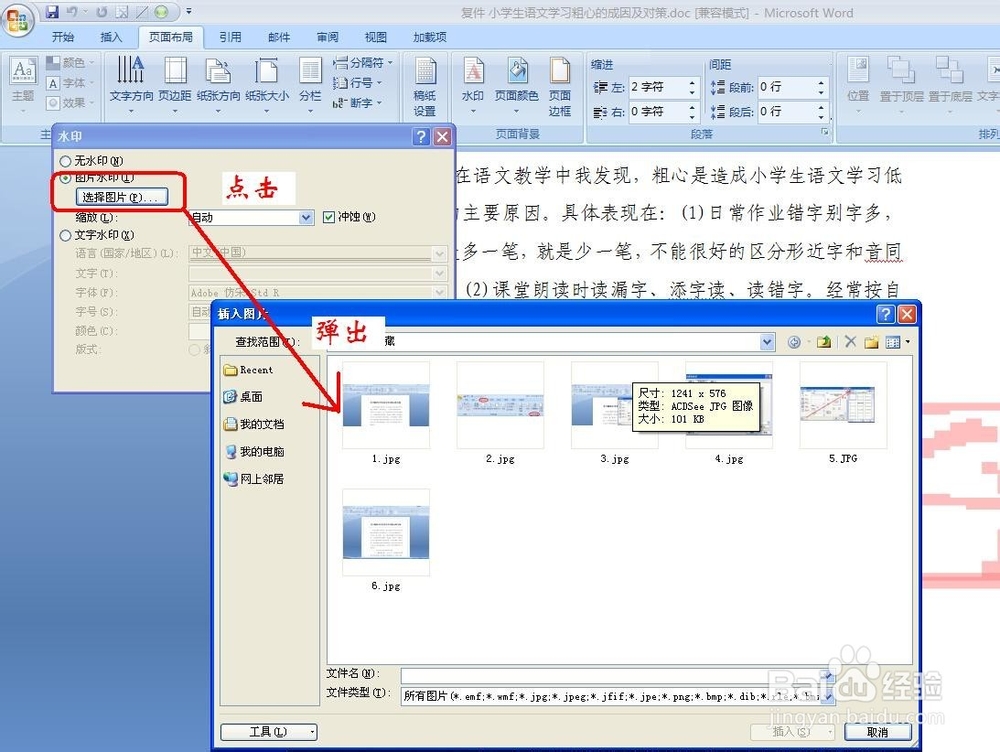Switch to the 加载项 ribbon tab
This screenshot has width=1000, height=752.
tap(430, 37)
